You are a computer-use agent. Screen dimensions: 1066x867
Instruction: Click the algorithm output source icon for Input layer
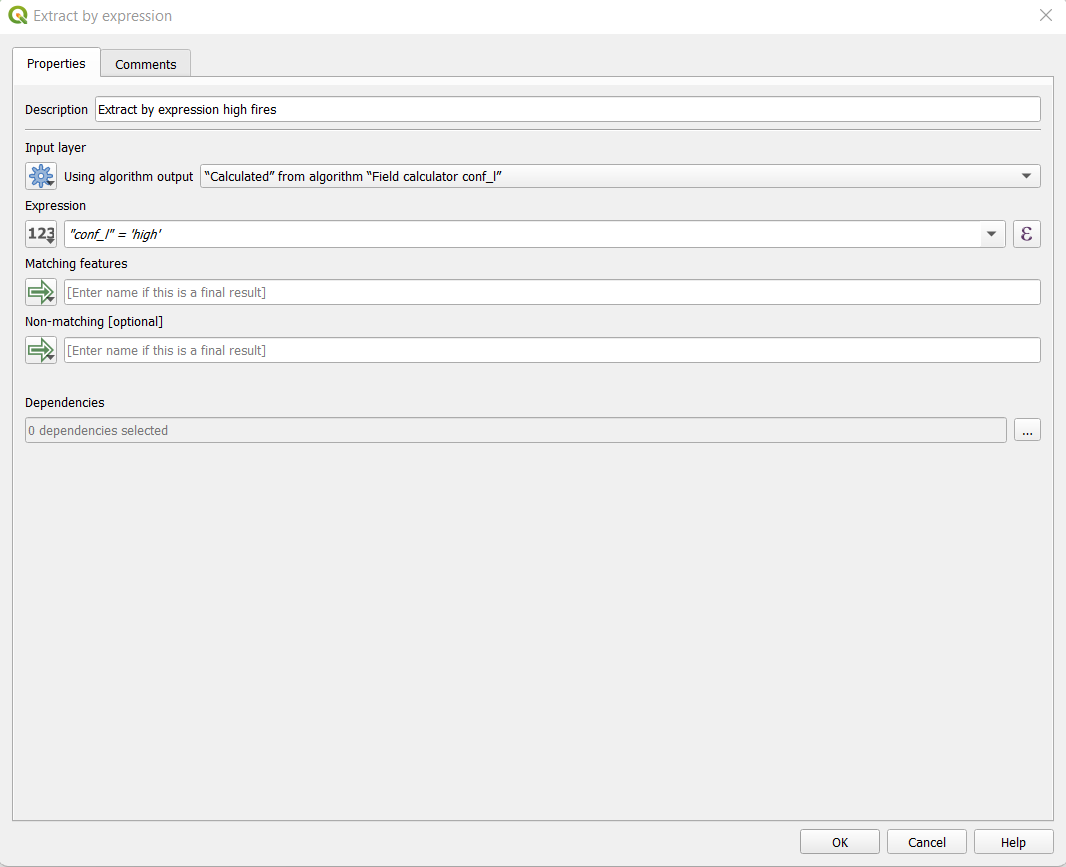(x=41, y=176)
